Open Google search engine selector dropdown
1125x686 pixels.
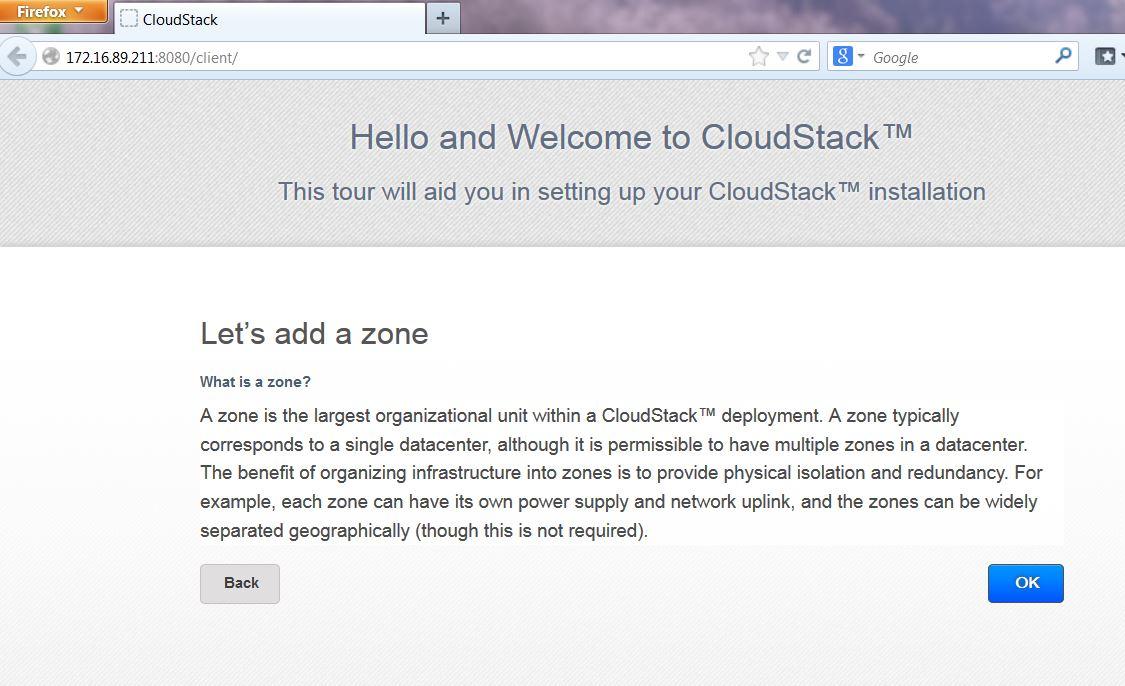849,57
